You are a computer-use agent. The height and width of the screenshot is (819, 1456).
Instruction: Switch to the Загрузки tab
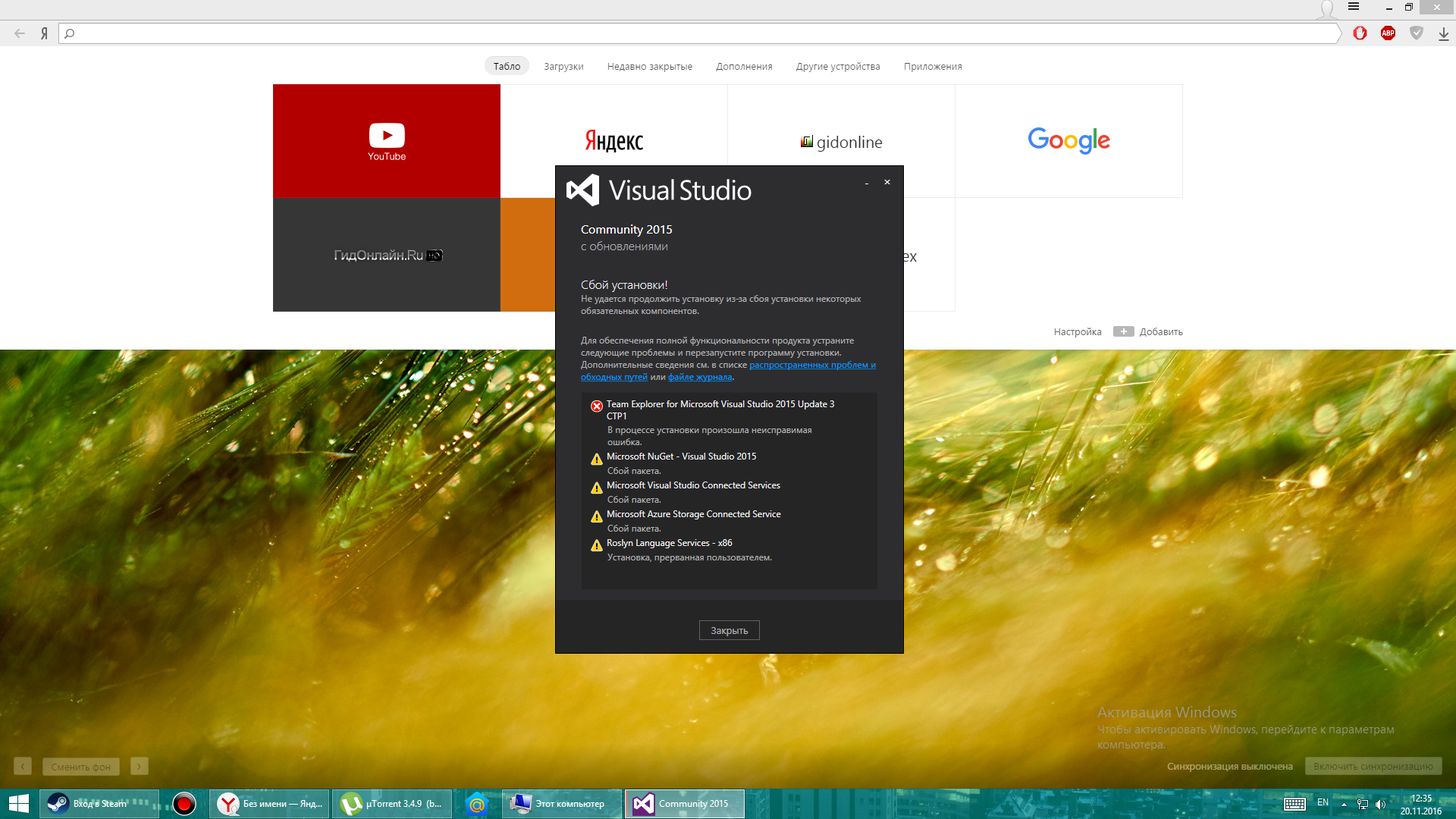tap(563, 66)
